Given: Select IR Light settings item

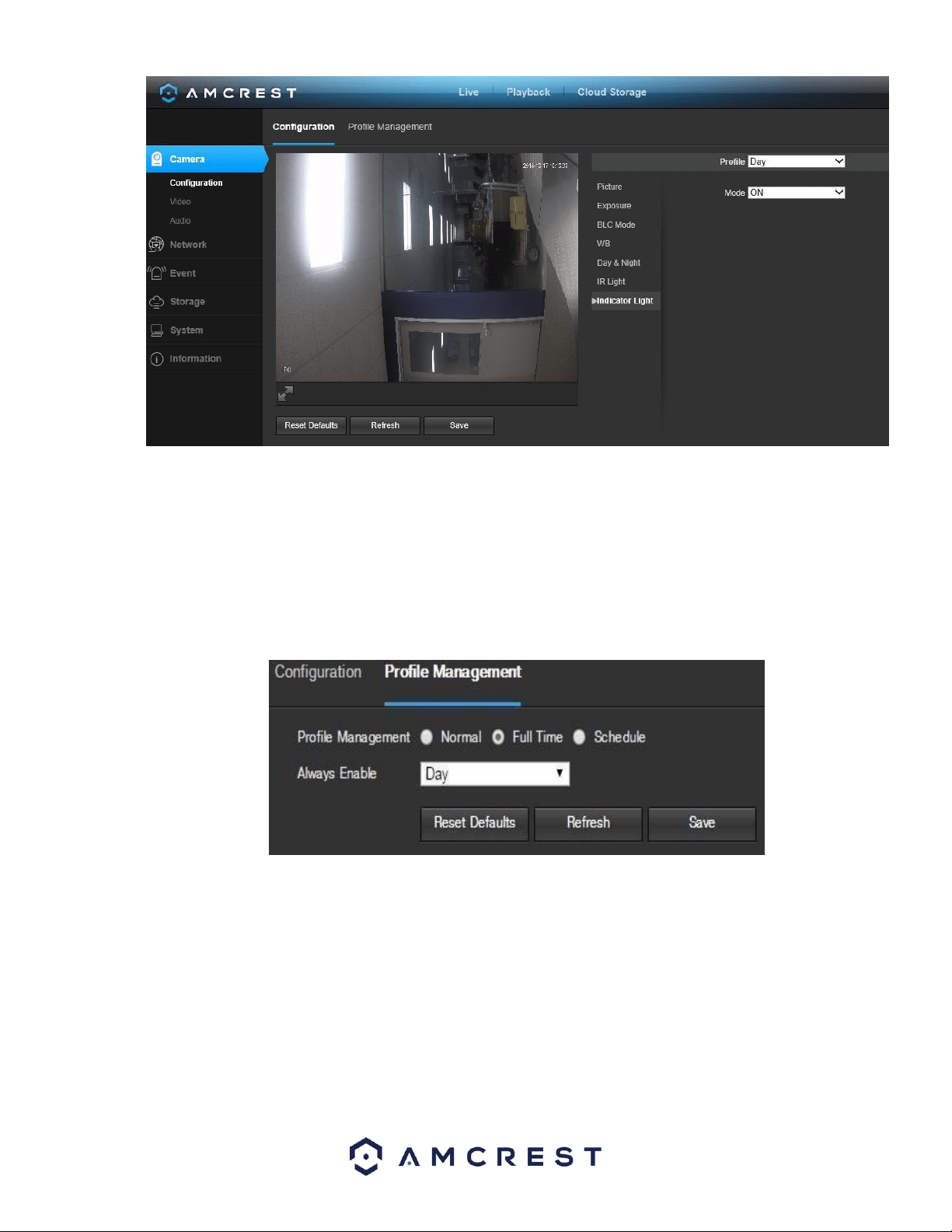Looking at the screenshot, I should [611, 281].
